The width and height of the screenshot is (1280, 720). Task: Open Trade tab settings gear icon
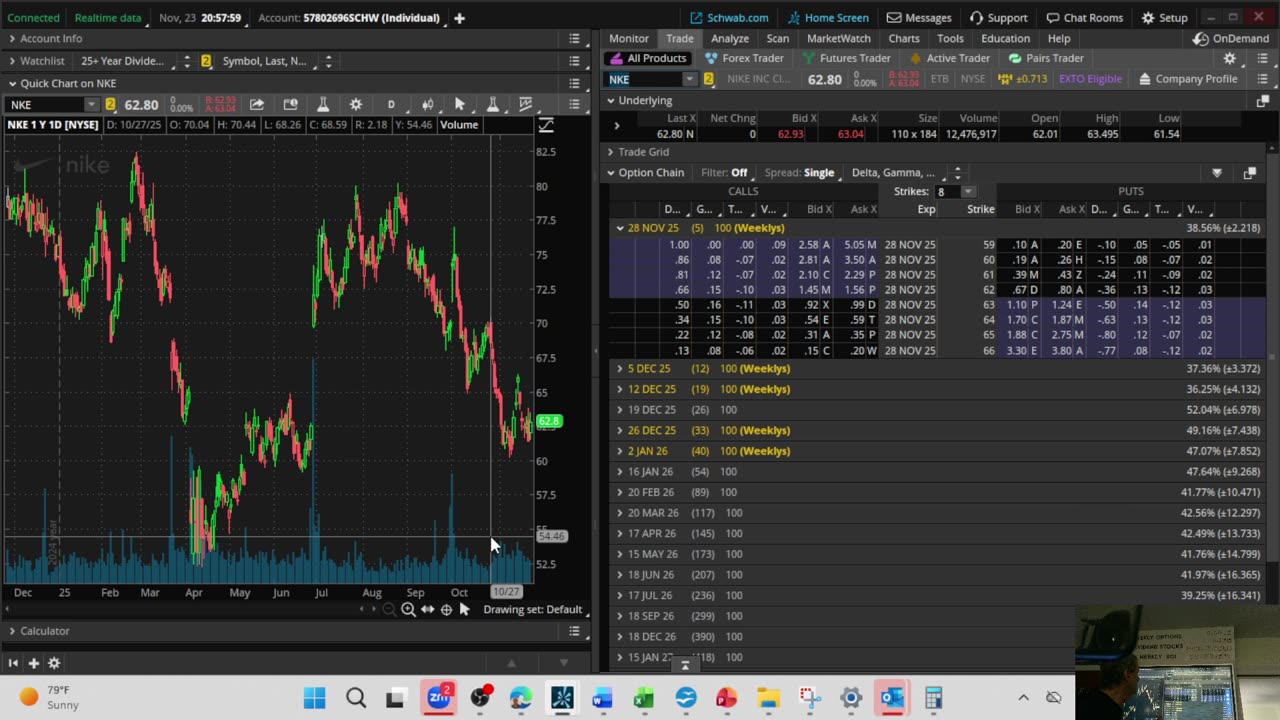coord(1230,58)
